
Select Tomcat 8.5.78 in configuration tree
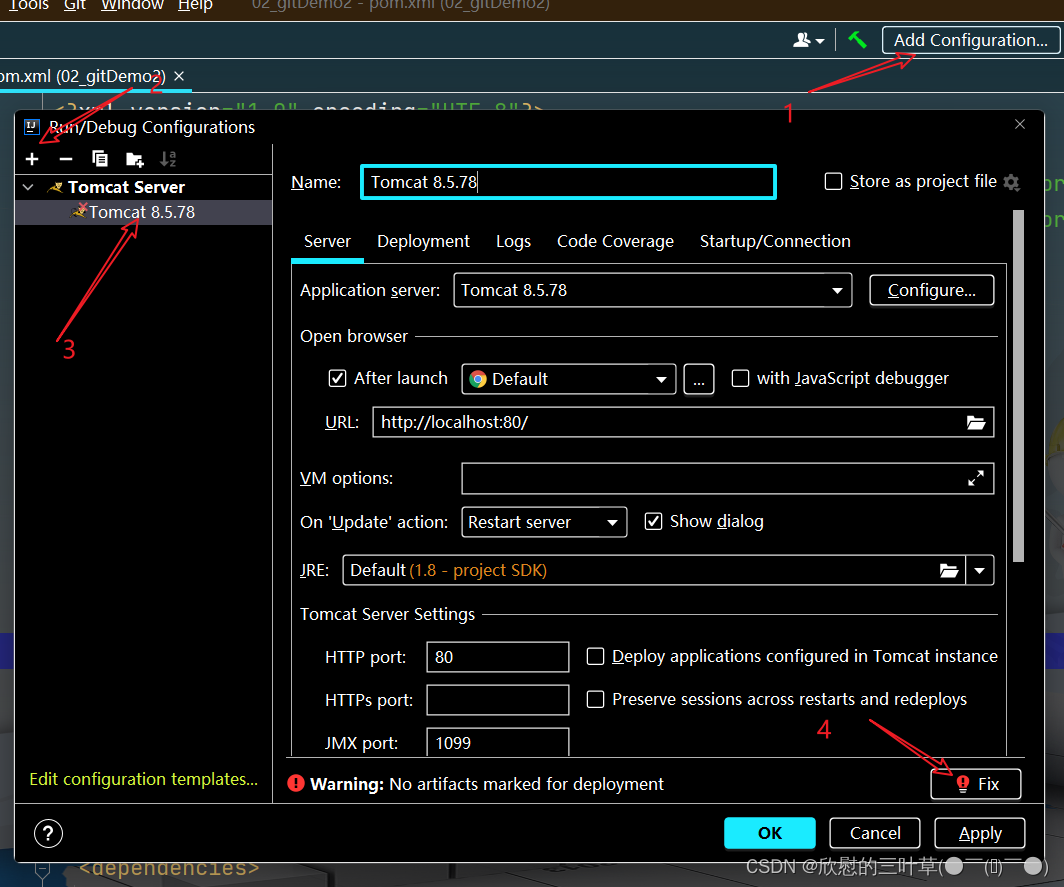[x=142, y=212]
